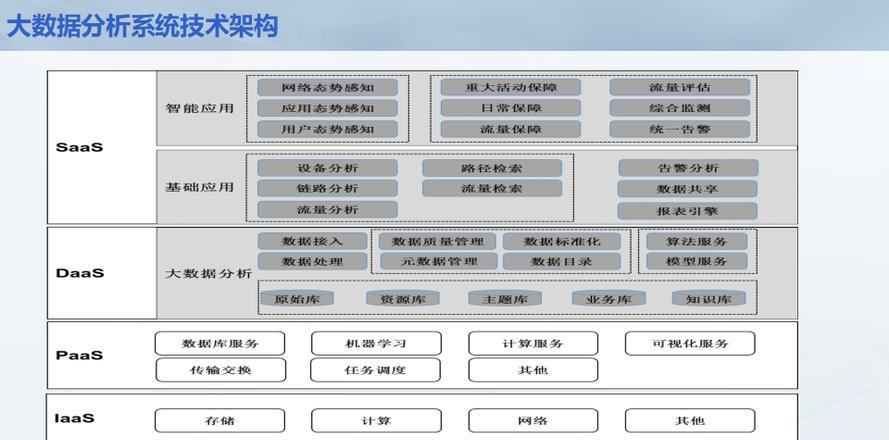Select the 网络态势感知 box

327,87
